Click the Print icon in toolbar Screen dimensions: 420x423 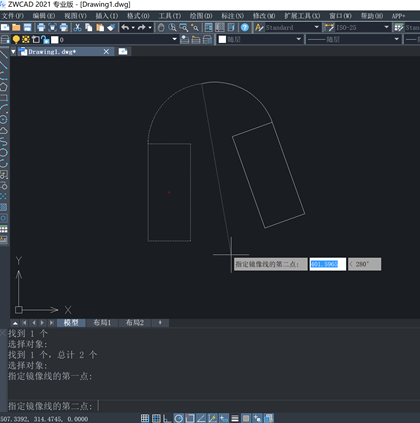pyautogui.click(x=41, y=27)
